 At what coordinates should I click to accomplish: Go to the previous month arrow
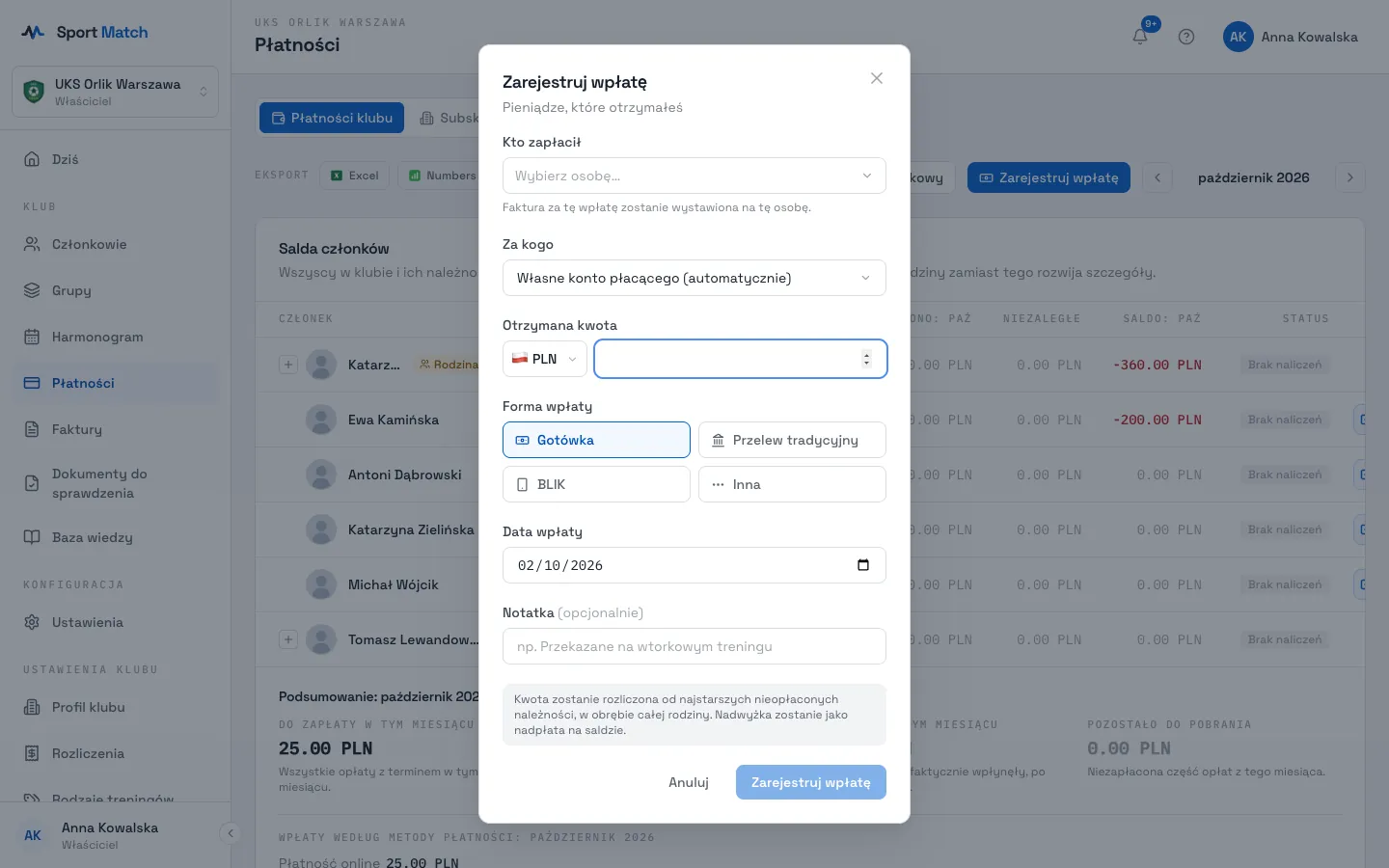point(1157,177)
